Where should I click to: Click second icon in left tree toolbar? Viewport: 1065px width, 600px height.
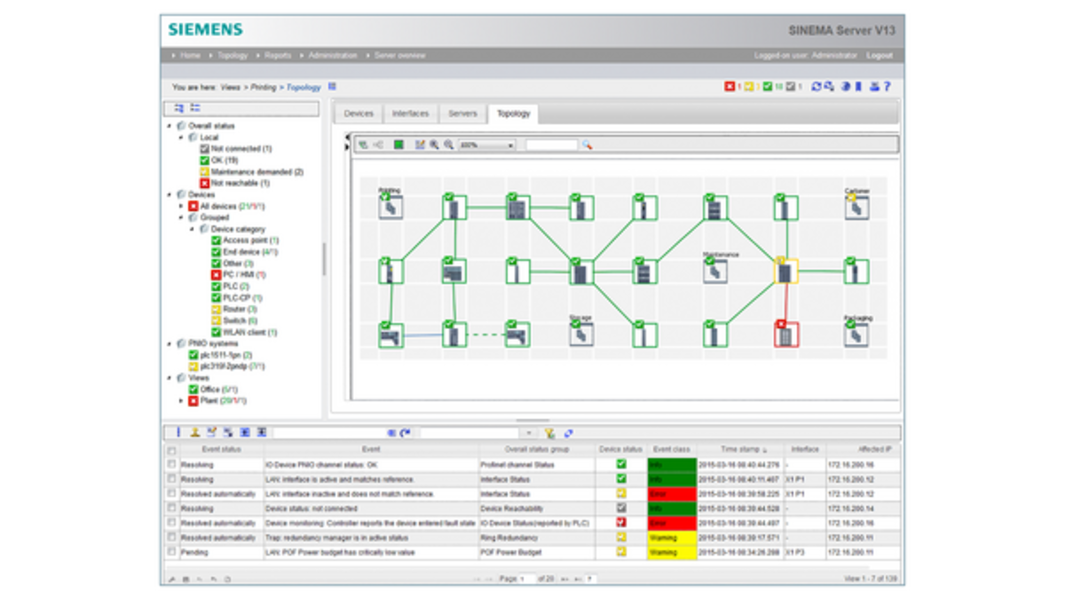196,108
